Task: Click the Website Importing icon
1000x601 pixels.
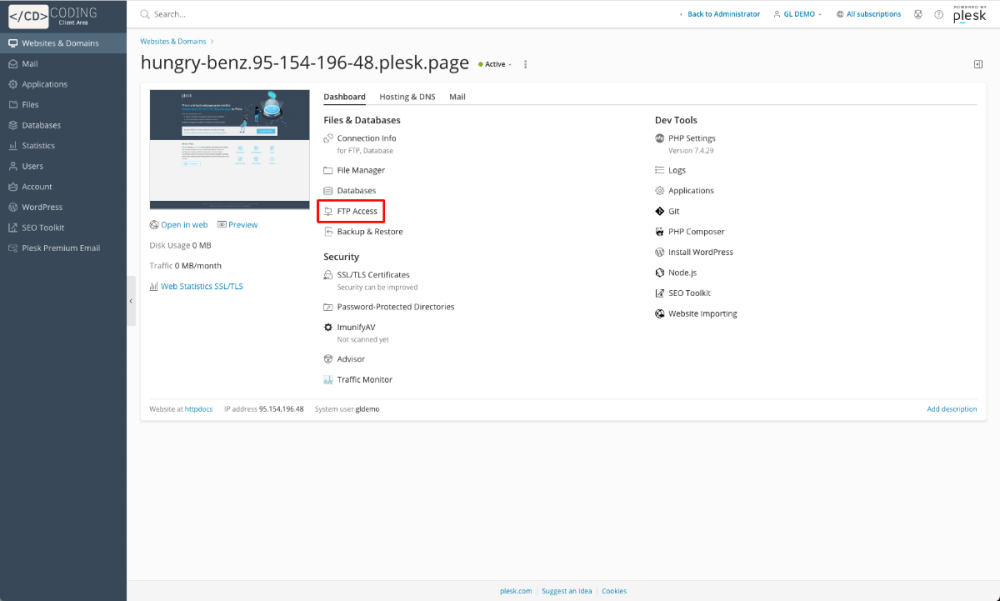Action: 660,313
